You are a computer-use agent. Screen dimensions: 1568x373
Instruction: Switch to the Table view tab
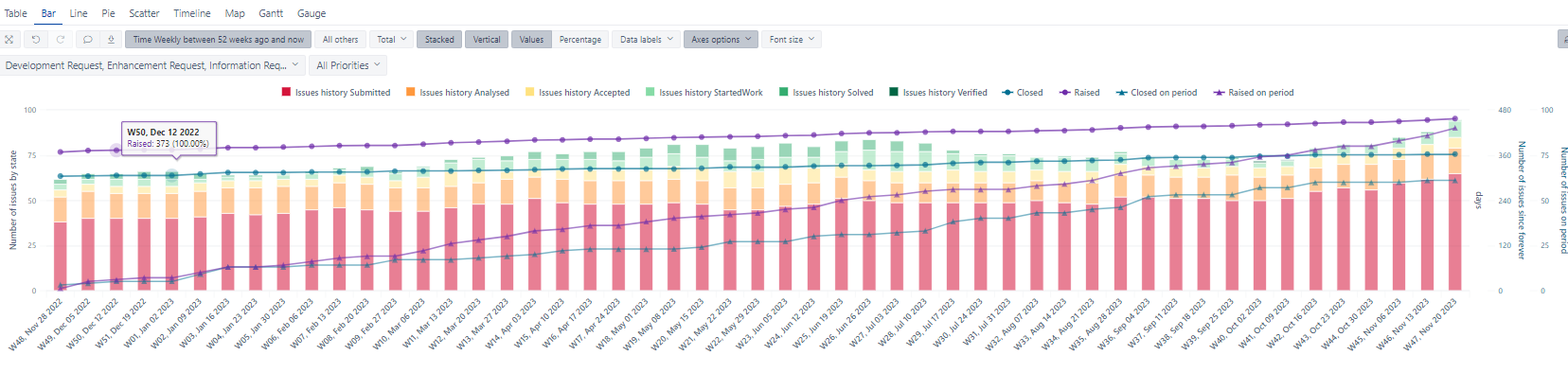pos(16,13)
